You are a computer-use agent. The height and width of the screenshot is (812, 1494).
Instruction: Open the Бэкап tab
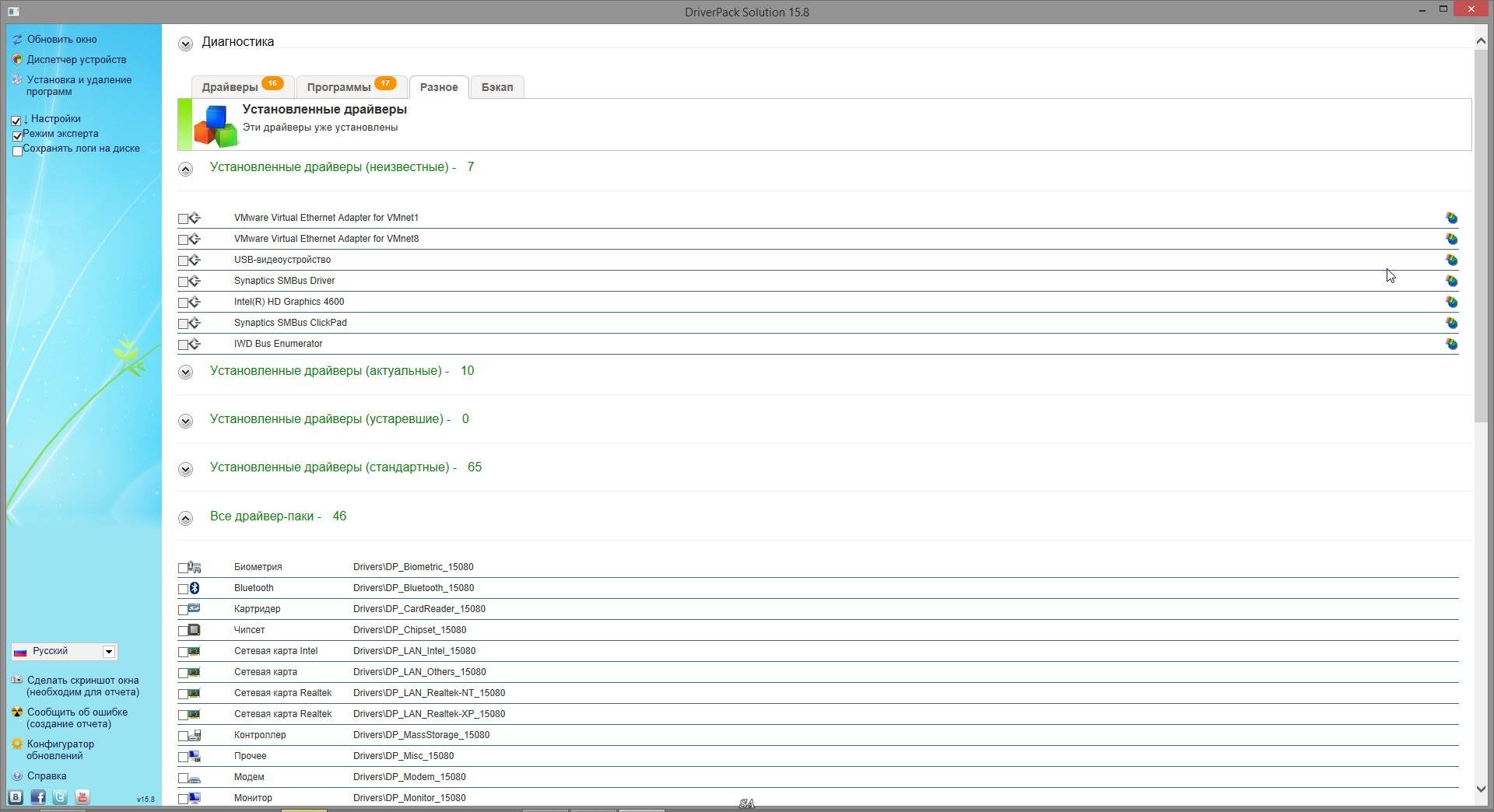497,87
